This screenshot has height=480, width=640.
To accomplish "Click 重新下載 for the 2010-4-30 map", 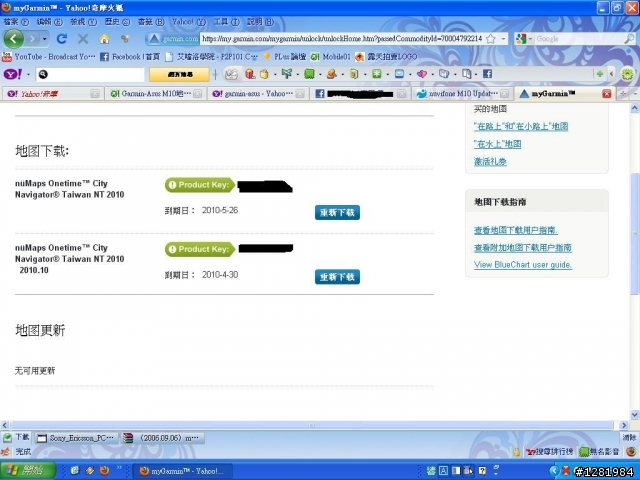I will pyautogui.click(x=337, y=277).
